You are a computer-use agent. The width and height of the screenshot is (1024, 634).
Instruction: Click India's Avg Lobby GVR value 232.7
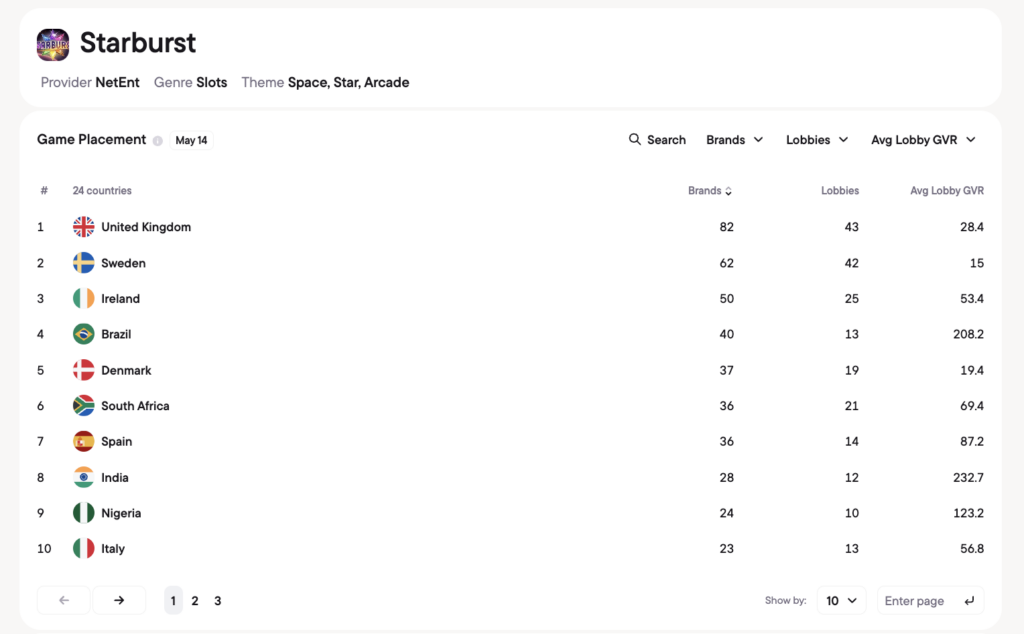coord(968,477)
